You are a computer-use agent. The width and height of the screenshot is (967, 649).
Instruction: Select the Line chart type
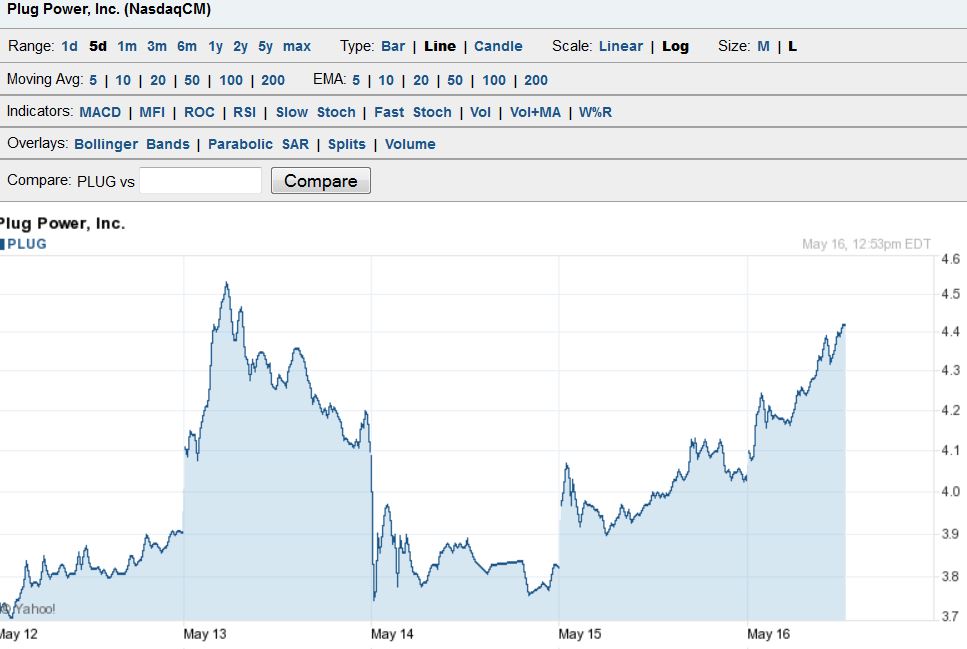(x=440, y=46)
